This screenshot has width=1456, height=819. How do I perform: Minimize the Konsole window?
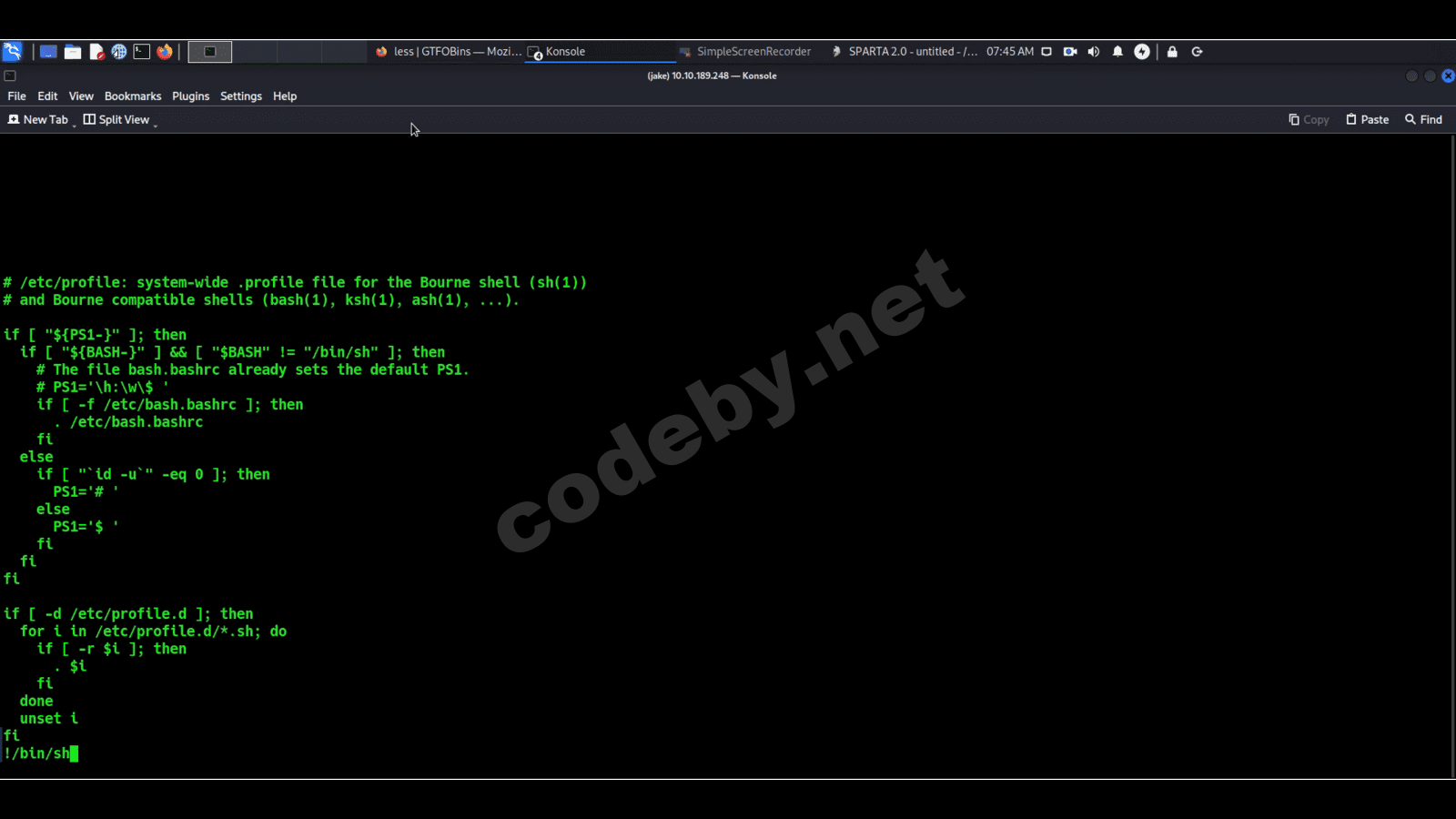(1411, 76)
